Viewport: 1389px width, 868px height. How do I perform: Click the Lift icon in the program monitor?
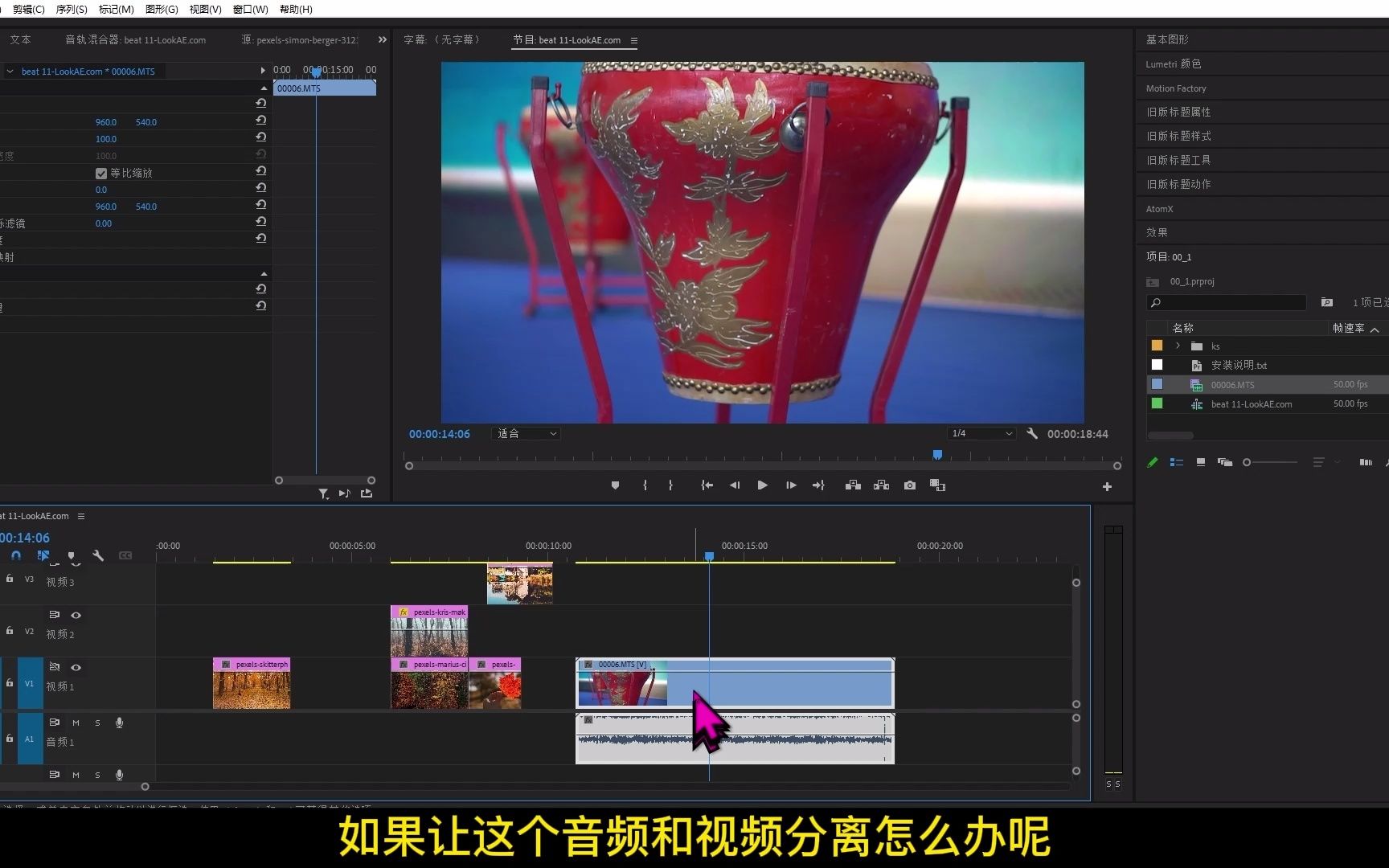853,485
